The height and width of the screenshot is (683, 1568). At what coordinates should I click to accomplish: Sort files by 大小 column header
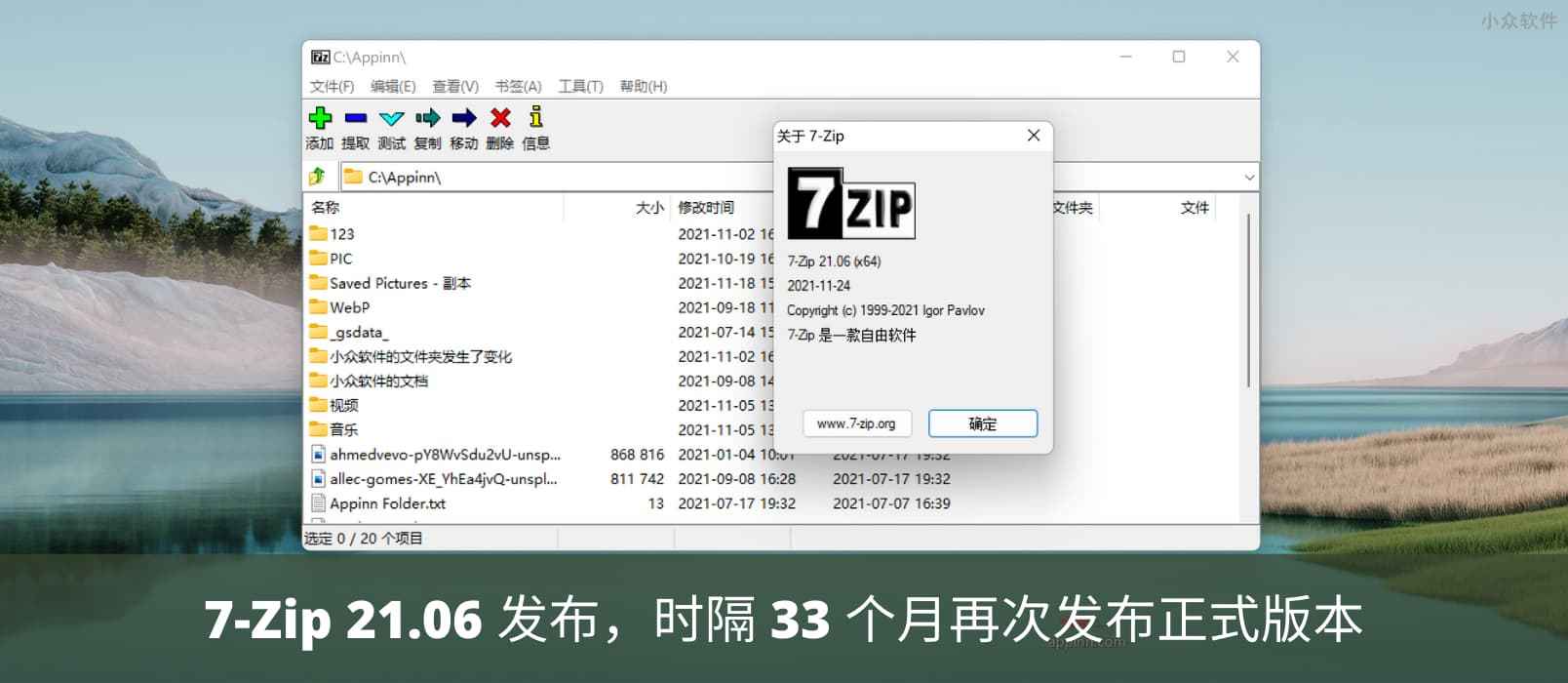tap(648, 208)
